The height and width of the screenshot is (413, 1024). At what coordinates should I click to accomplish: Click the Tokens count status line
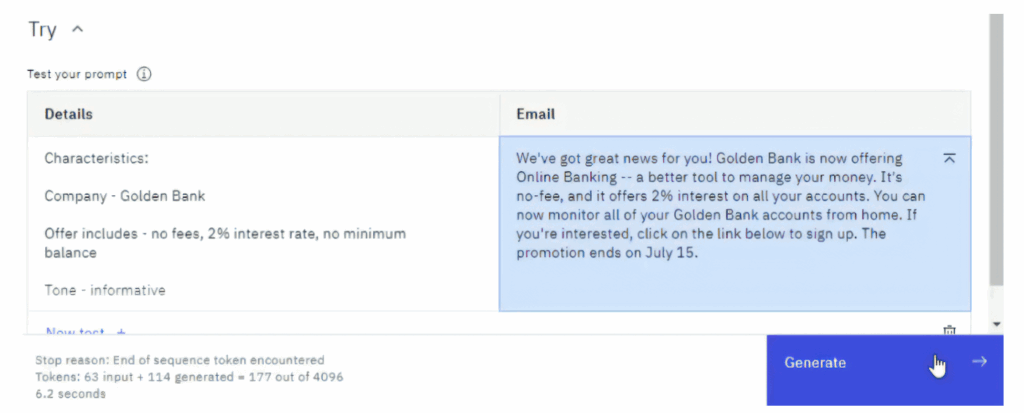click(189, 377)
